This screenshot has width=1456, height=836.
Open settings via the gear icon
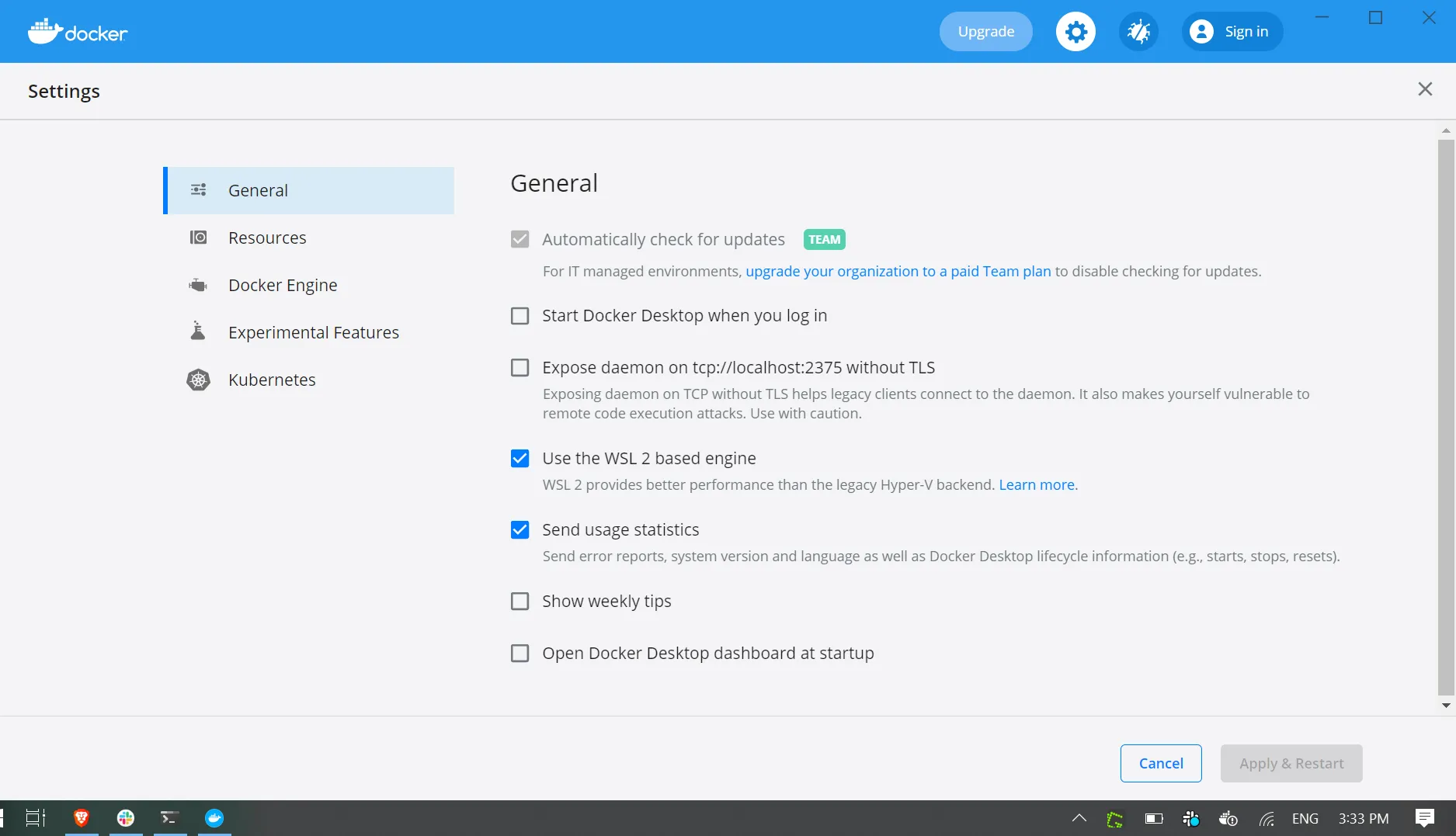pos(1075,32)
